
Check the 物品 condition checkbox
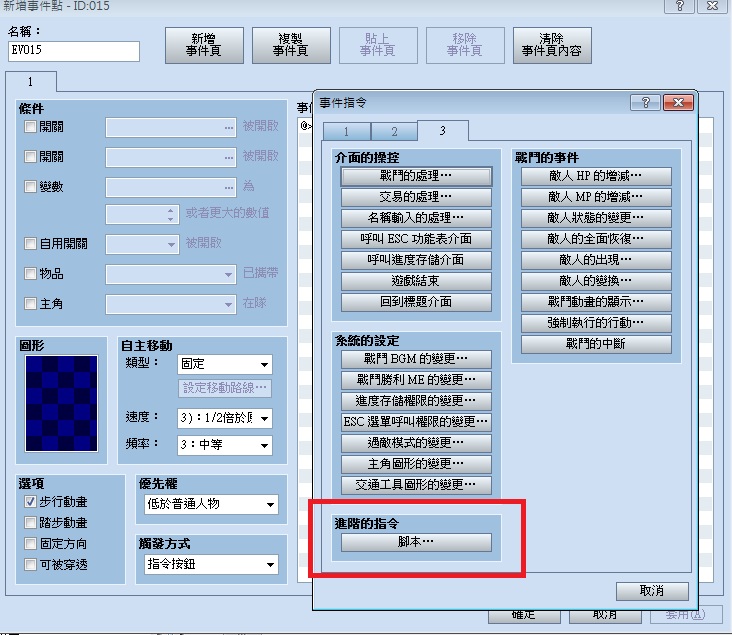coord(30,273)
